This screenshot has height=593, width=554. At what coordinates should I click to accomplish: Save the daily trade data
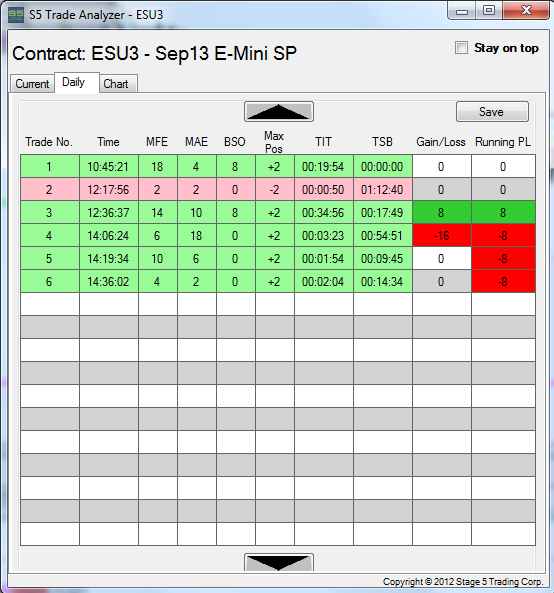(492, 112)
